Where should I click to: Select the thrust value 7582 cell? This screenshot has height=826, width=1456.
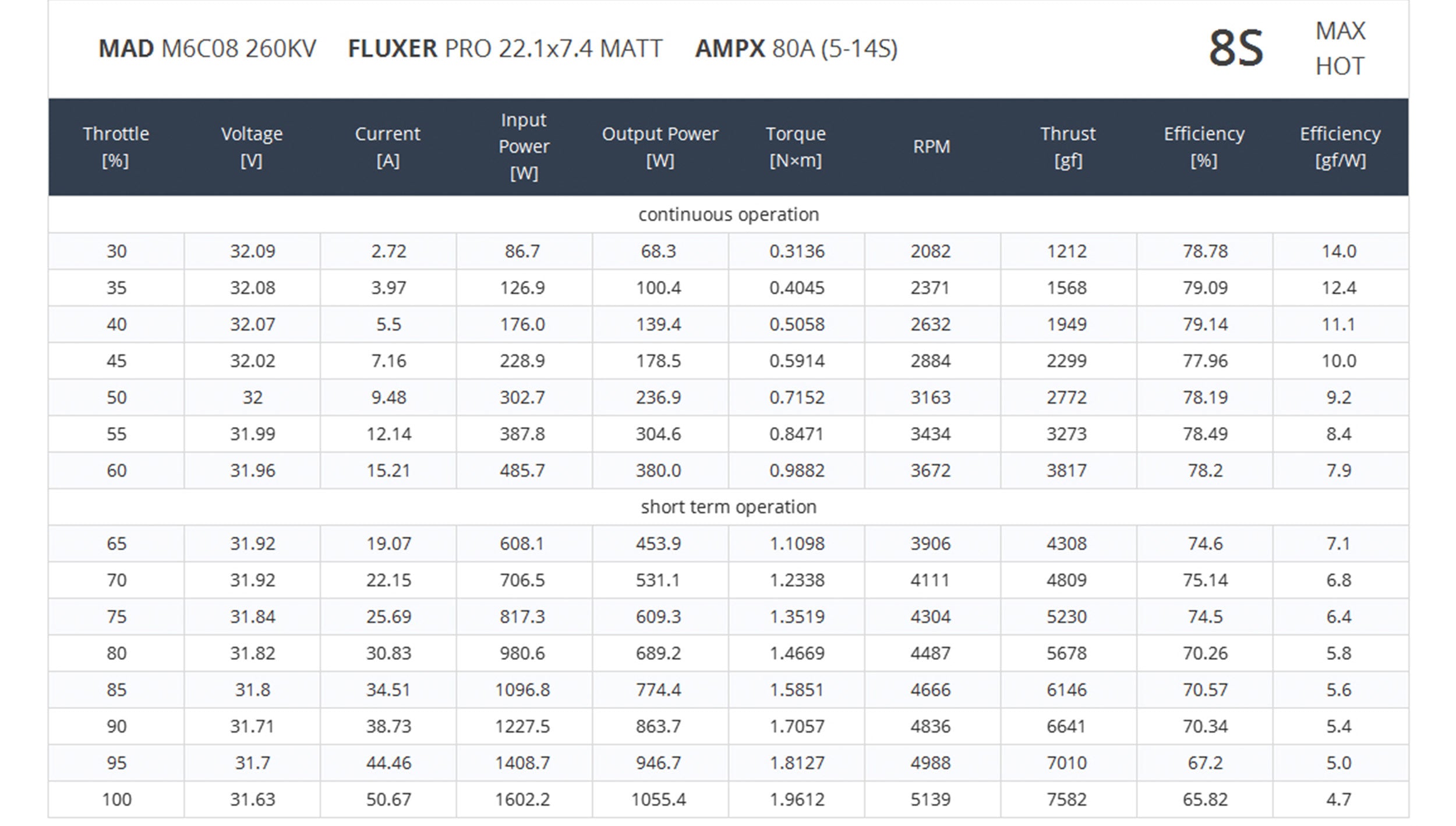[x=1066, y=799]
